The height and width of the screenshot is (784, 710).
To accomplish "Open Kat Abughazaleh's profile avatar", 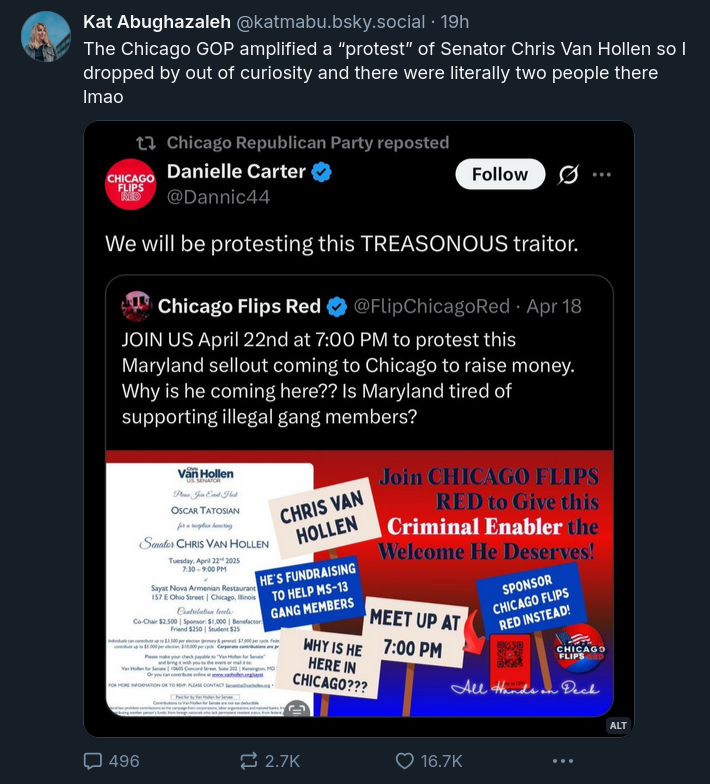I will tap(46, 36).
